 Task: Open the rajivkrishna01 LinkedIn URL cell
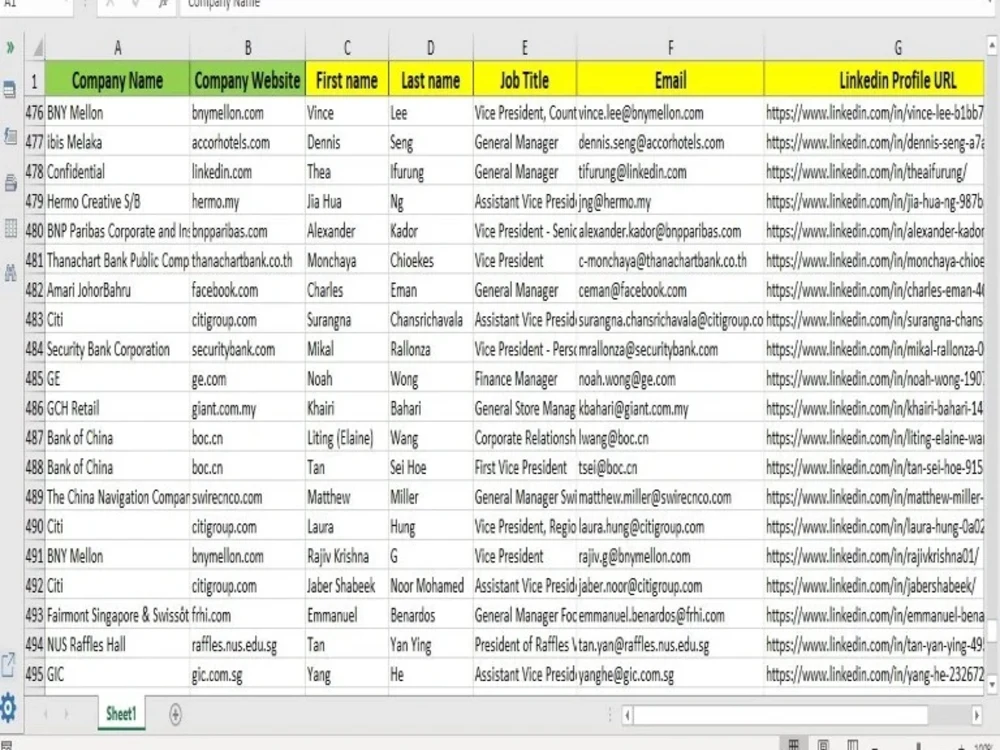pyautogui.click(x=874, y=556)
